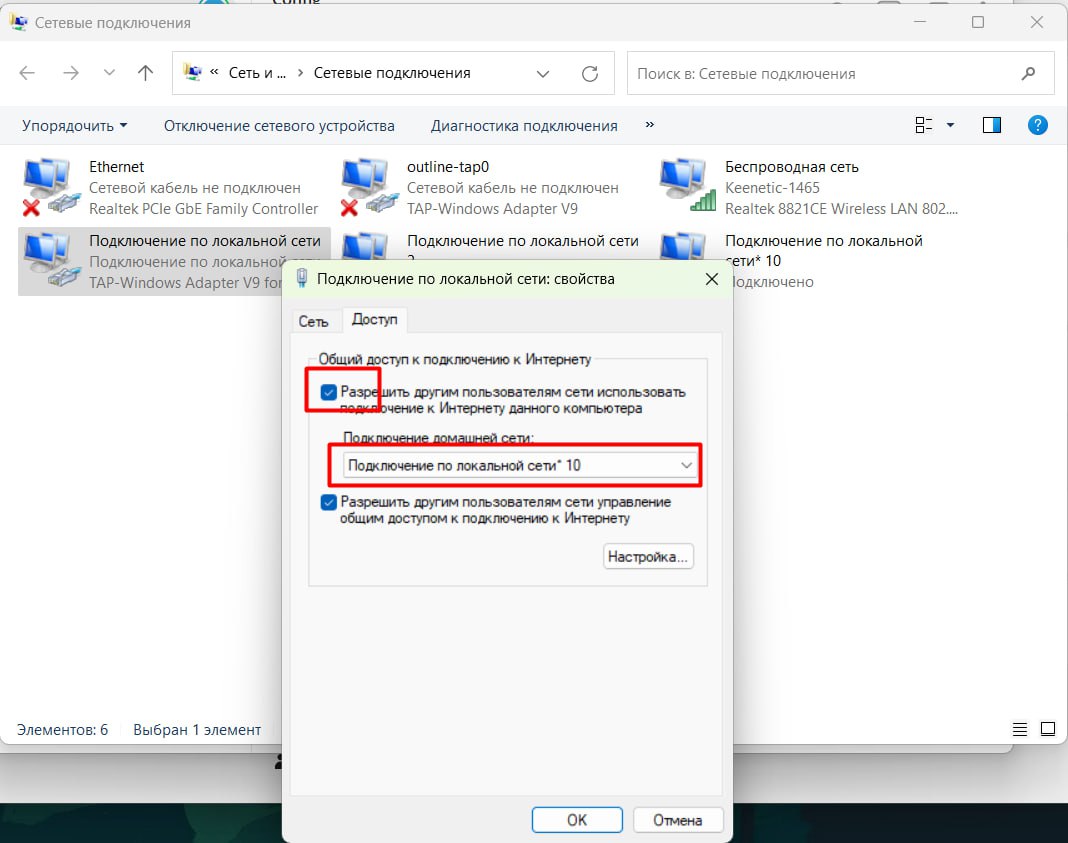
Task: Click the back navigation arrow
Action: (28, 73)
